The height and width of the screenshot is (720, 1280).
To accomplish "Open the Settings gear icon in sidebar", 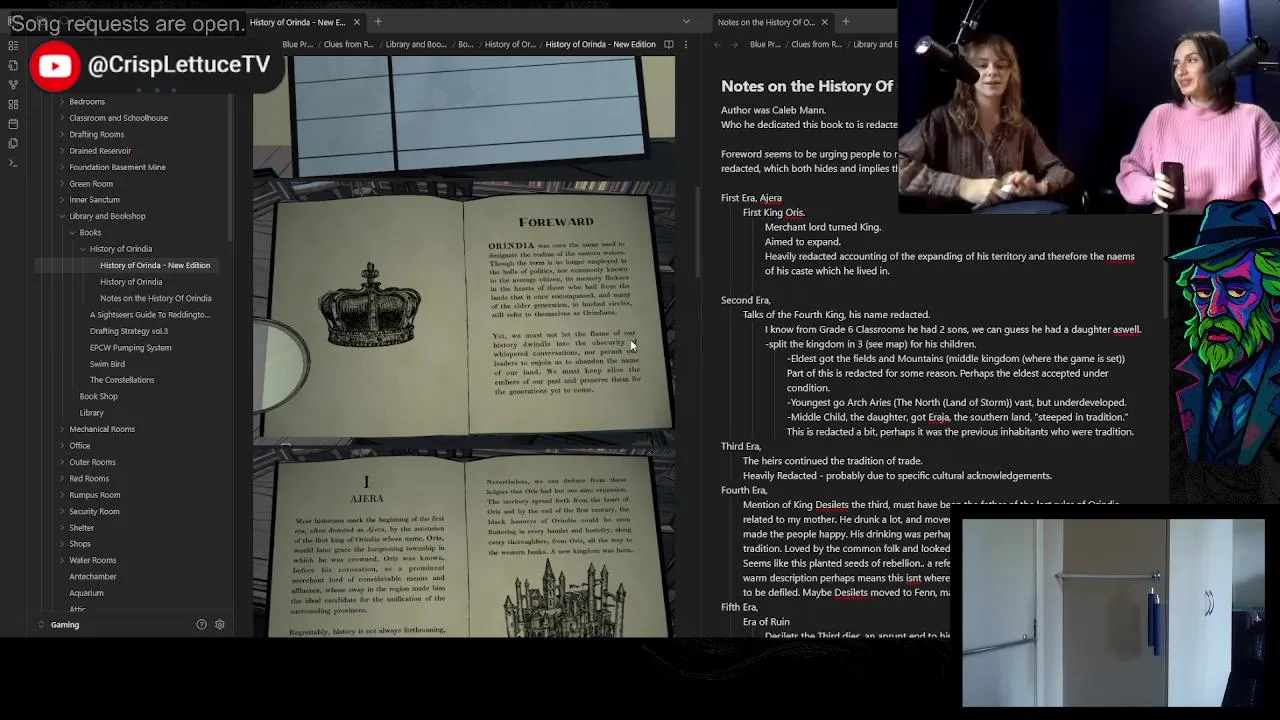I will [219, 624].
